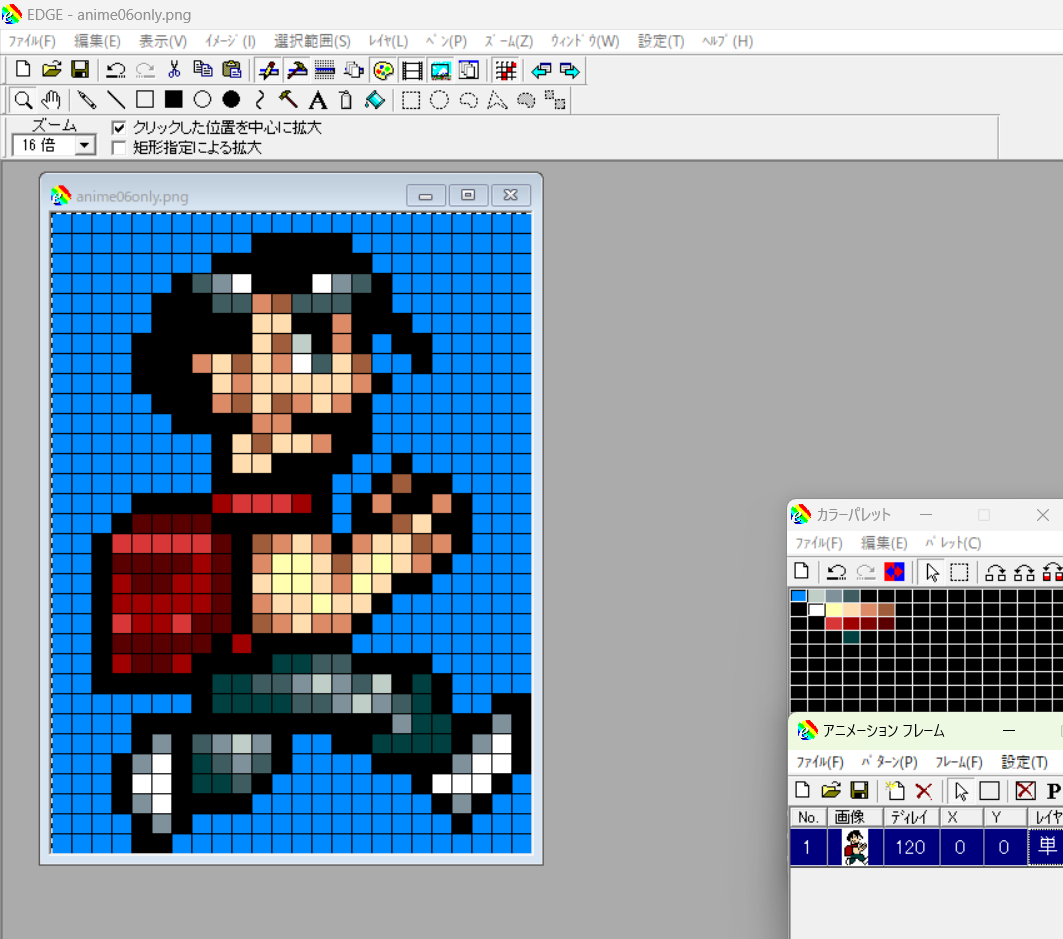
Task: Select the magnifier zoom tool
Action: pos(23,100)
